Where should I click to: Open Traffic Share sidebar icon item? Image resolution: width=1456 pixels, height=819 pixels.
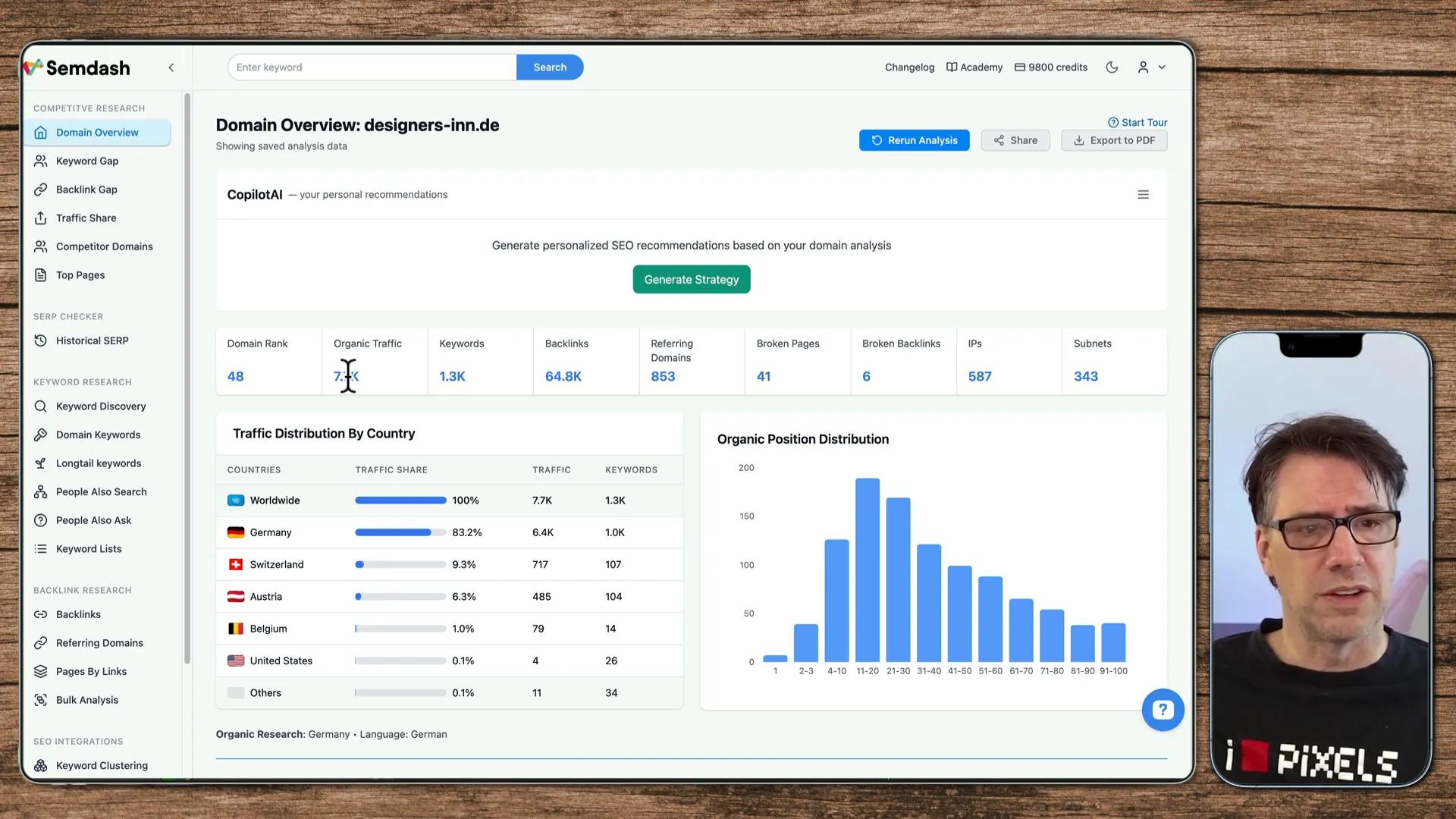(x=41, y=218)
